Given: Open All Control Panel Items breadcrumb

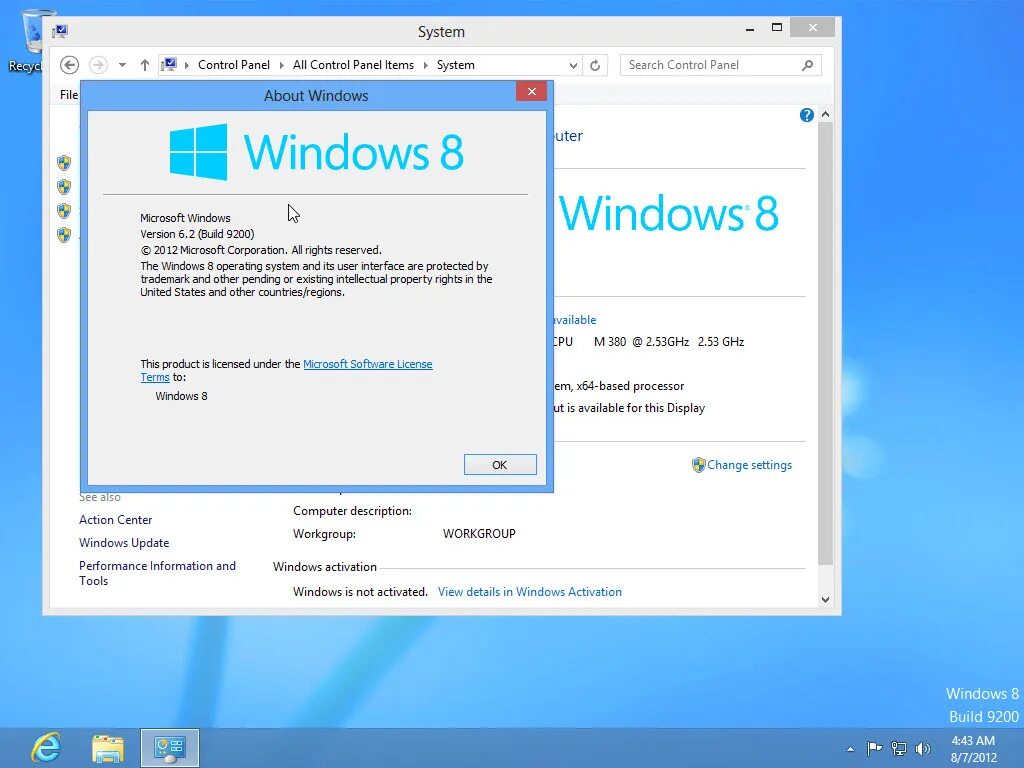Looking at the screenshot, I should (353, 64).
